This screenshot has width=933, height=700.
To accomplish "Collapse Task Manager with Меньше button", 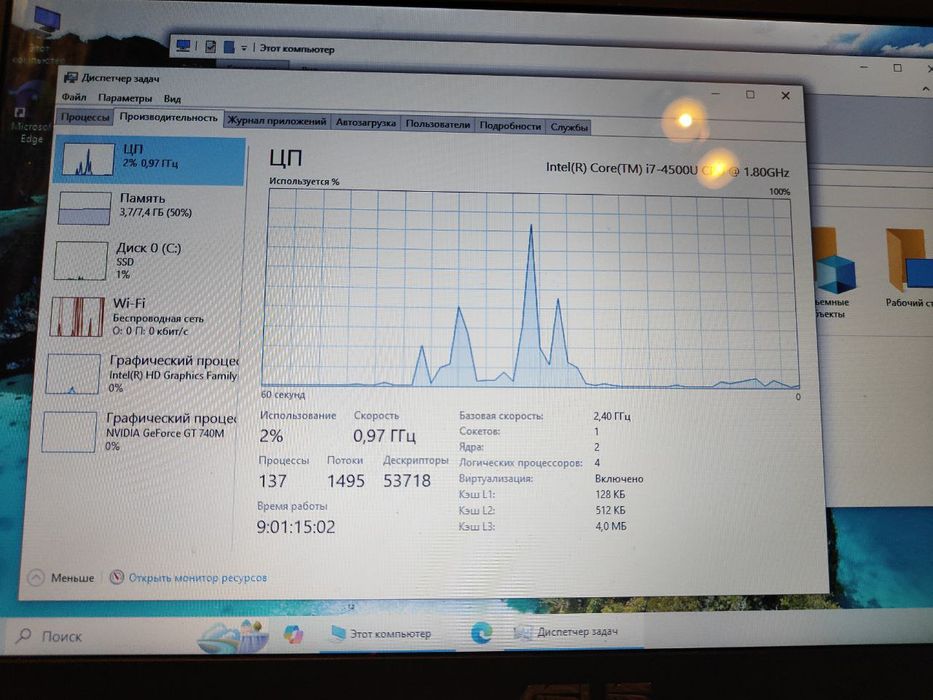I will click(61, 577).
